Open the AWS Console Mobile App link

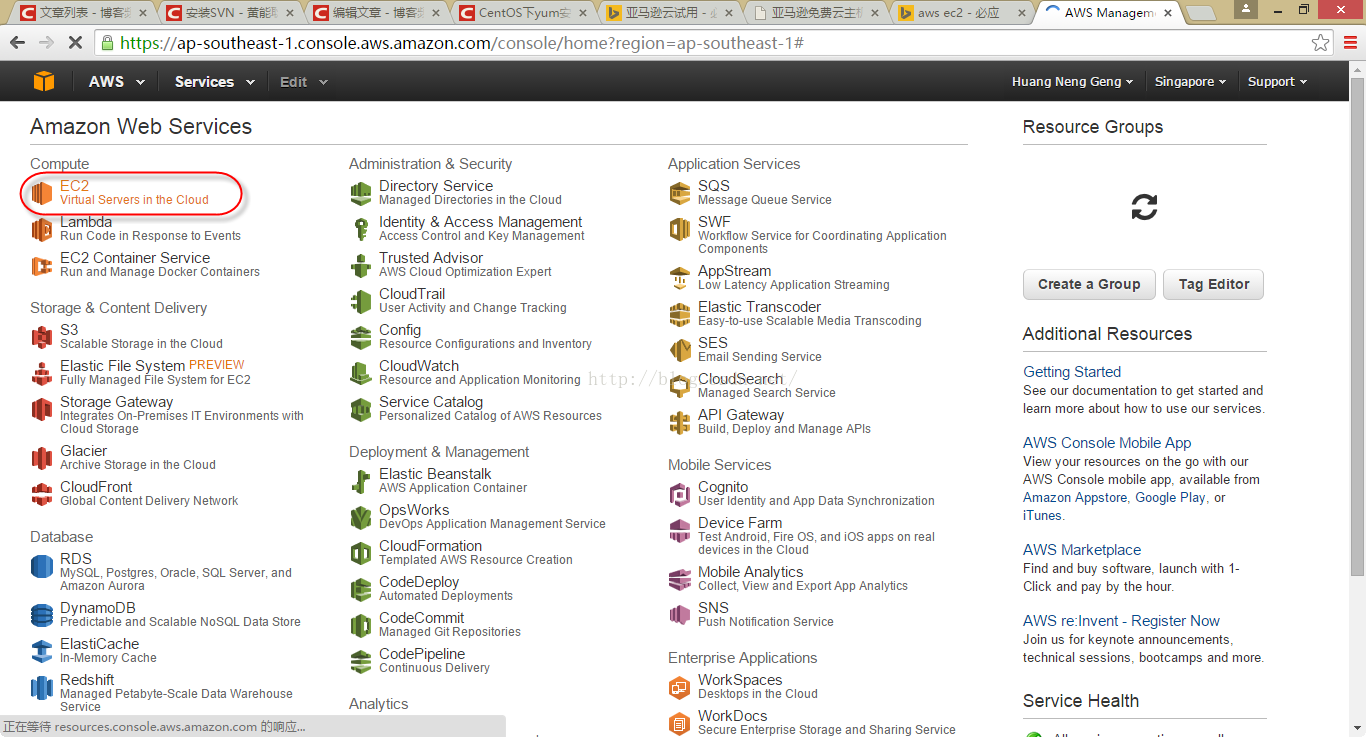click(x=1107, y=443)
